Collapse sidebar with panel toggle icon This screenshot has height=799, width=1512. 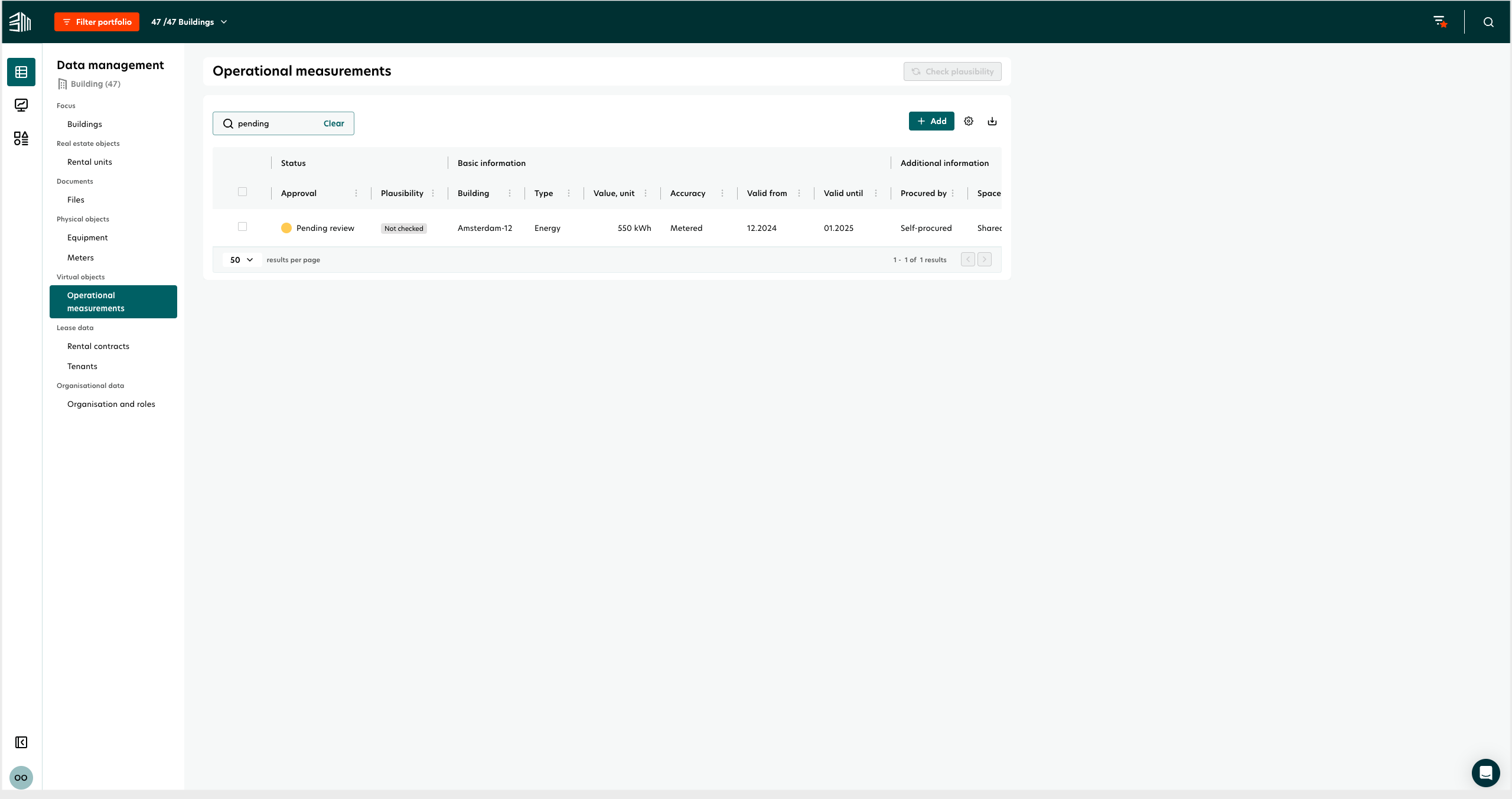[x=21, y=742]
